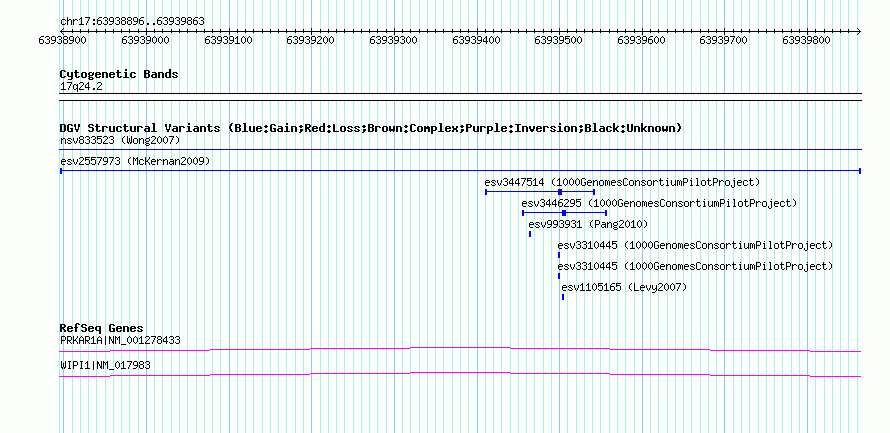Click ruler position 63939300
The height and width of the screenshot is (433, 890).
(x=393, y=40)
